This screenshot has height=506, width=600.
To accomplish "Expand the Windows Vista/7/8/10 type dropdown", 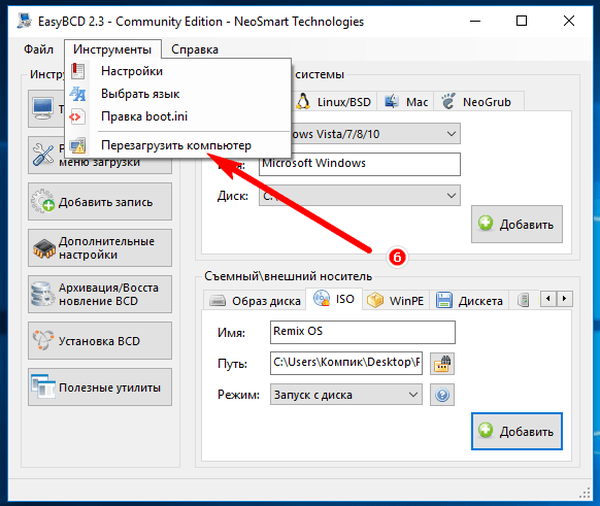I will pos(450,134).
